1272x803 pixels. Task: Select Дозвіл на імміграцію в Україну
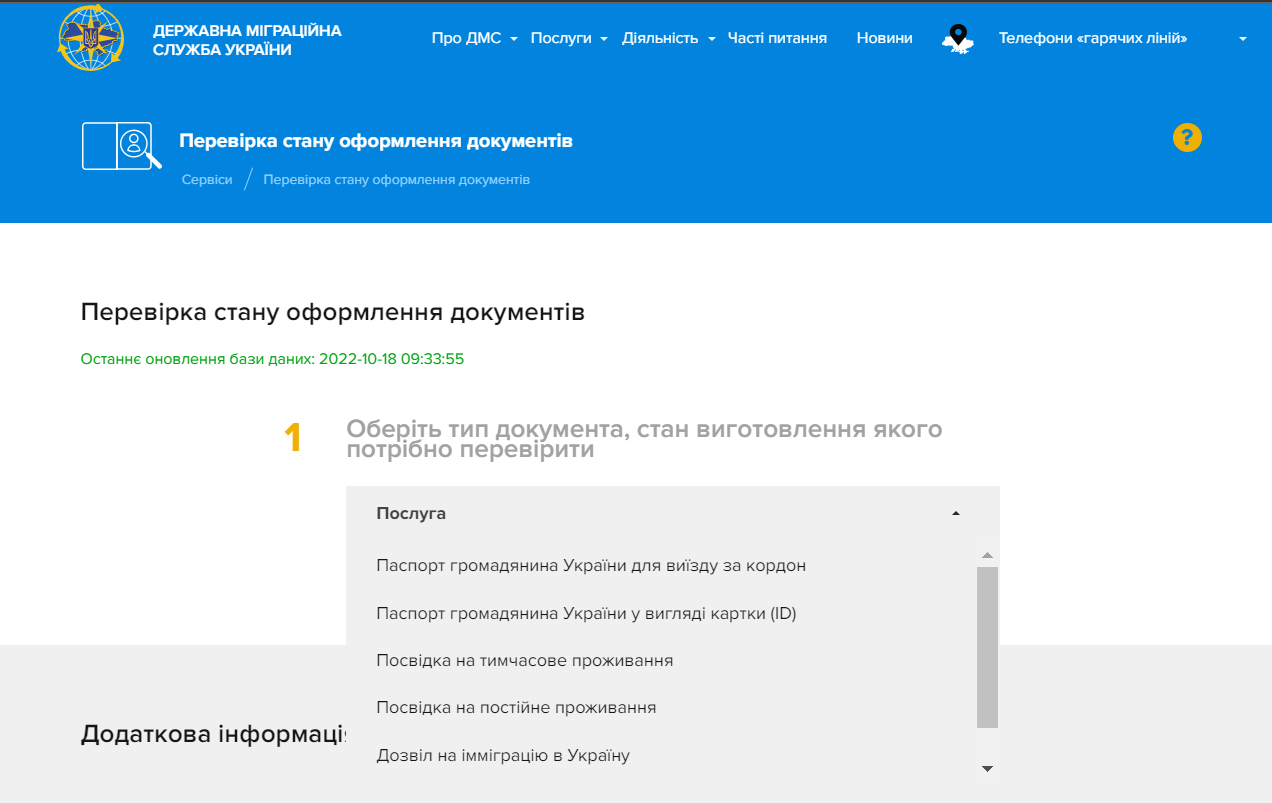coord(502,756)
